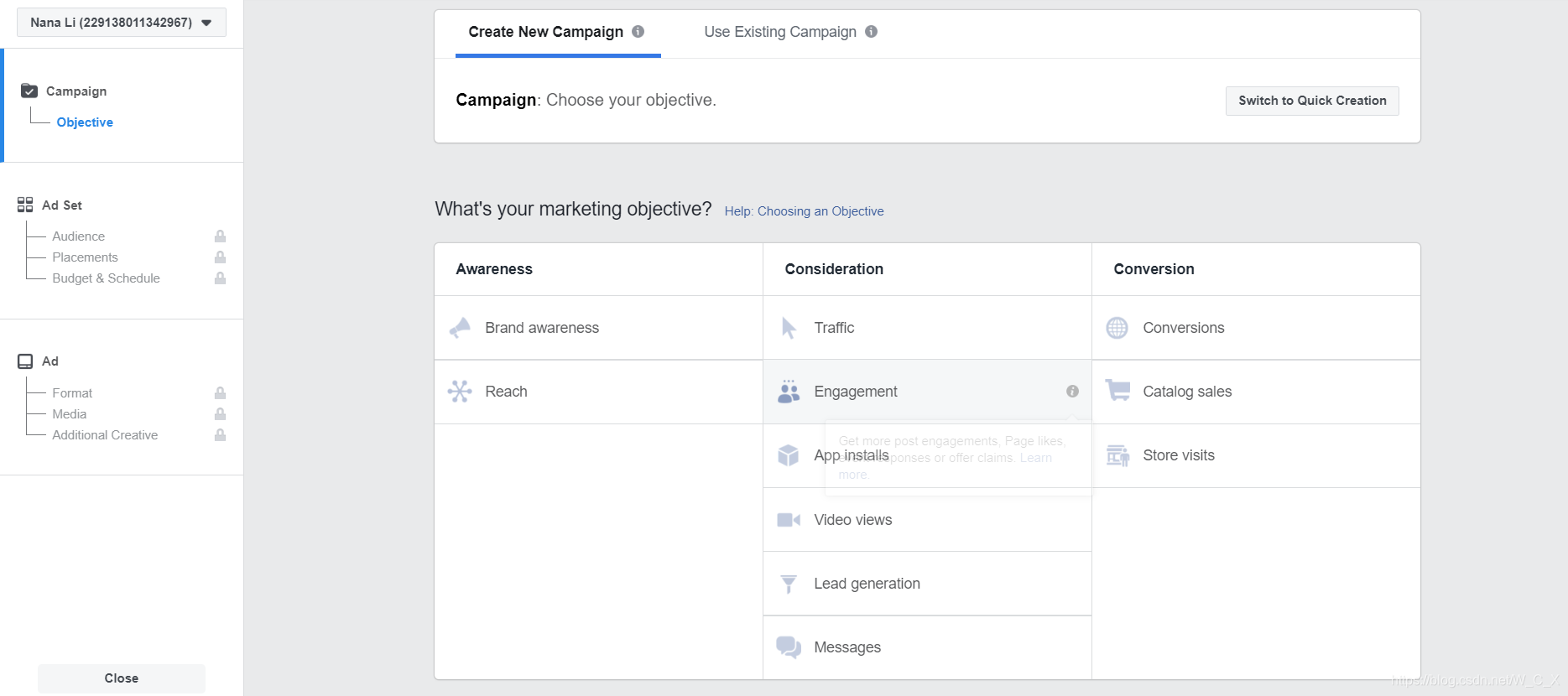Screen dimensions: 1568x696
Task: Choose the Reach objective
Action: point(598,392)
